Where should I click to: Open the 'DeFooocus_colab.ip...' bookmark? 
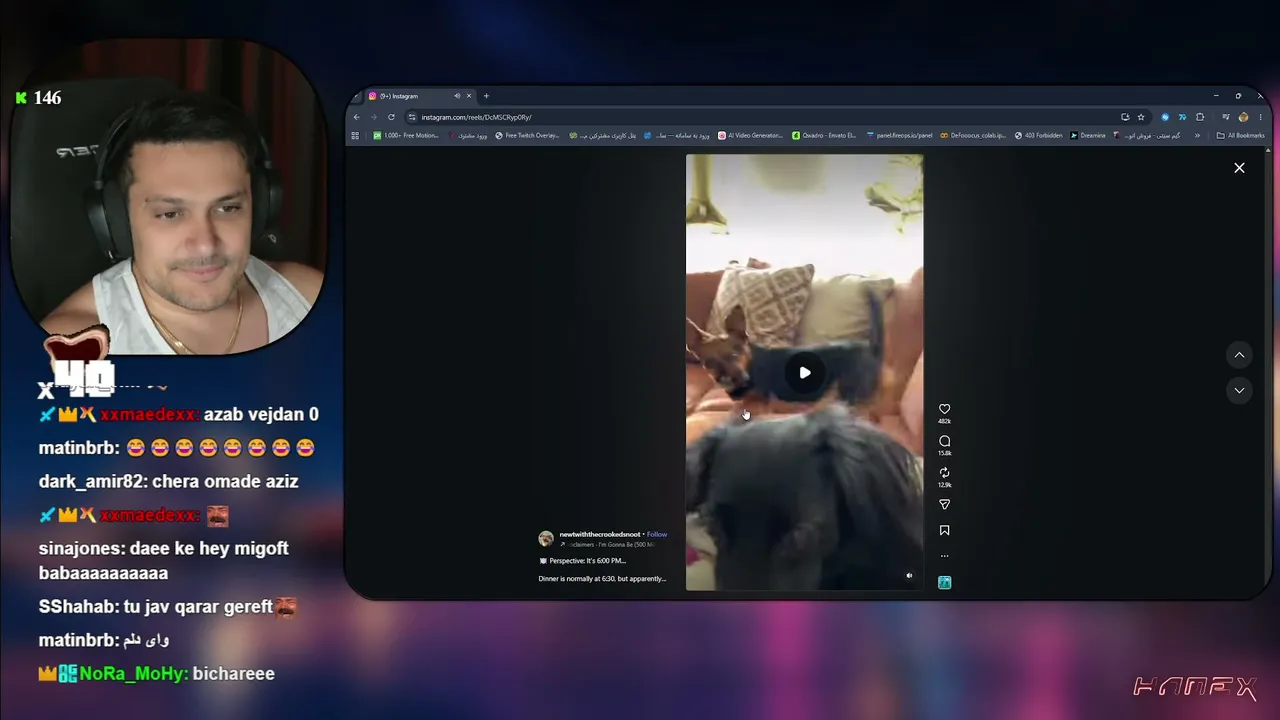[973, 135]
